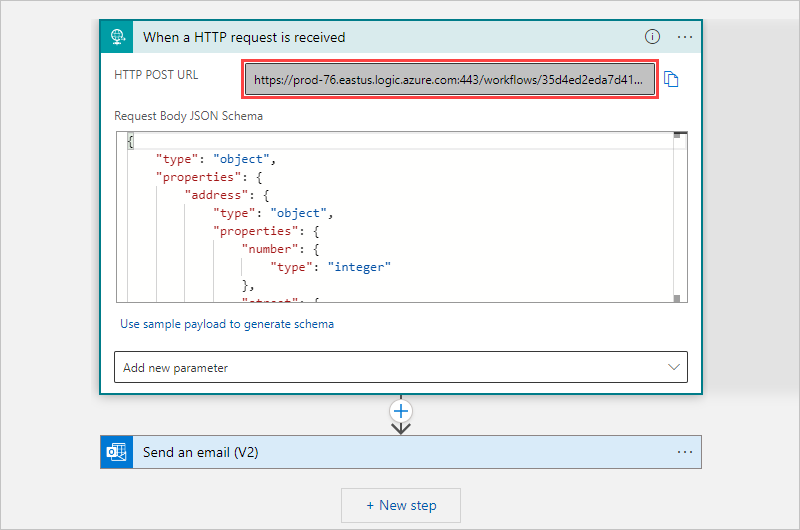Copy the HTTP POST URL
The height and width of the screenshot is (530, 800).
pyautogui.click(x=672, y=80)
